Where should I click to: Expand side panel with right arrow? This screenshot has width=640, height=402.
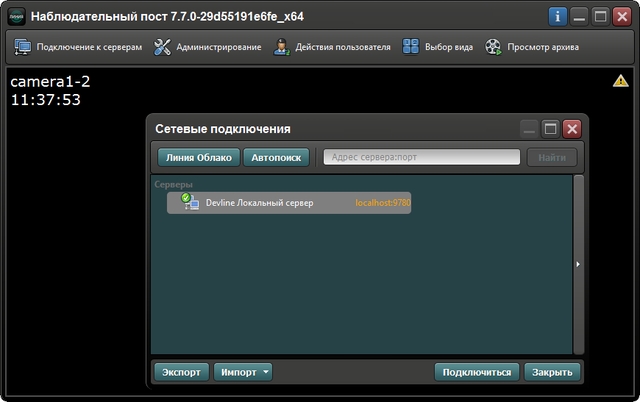point(579,264)
